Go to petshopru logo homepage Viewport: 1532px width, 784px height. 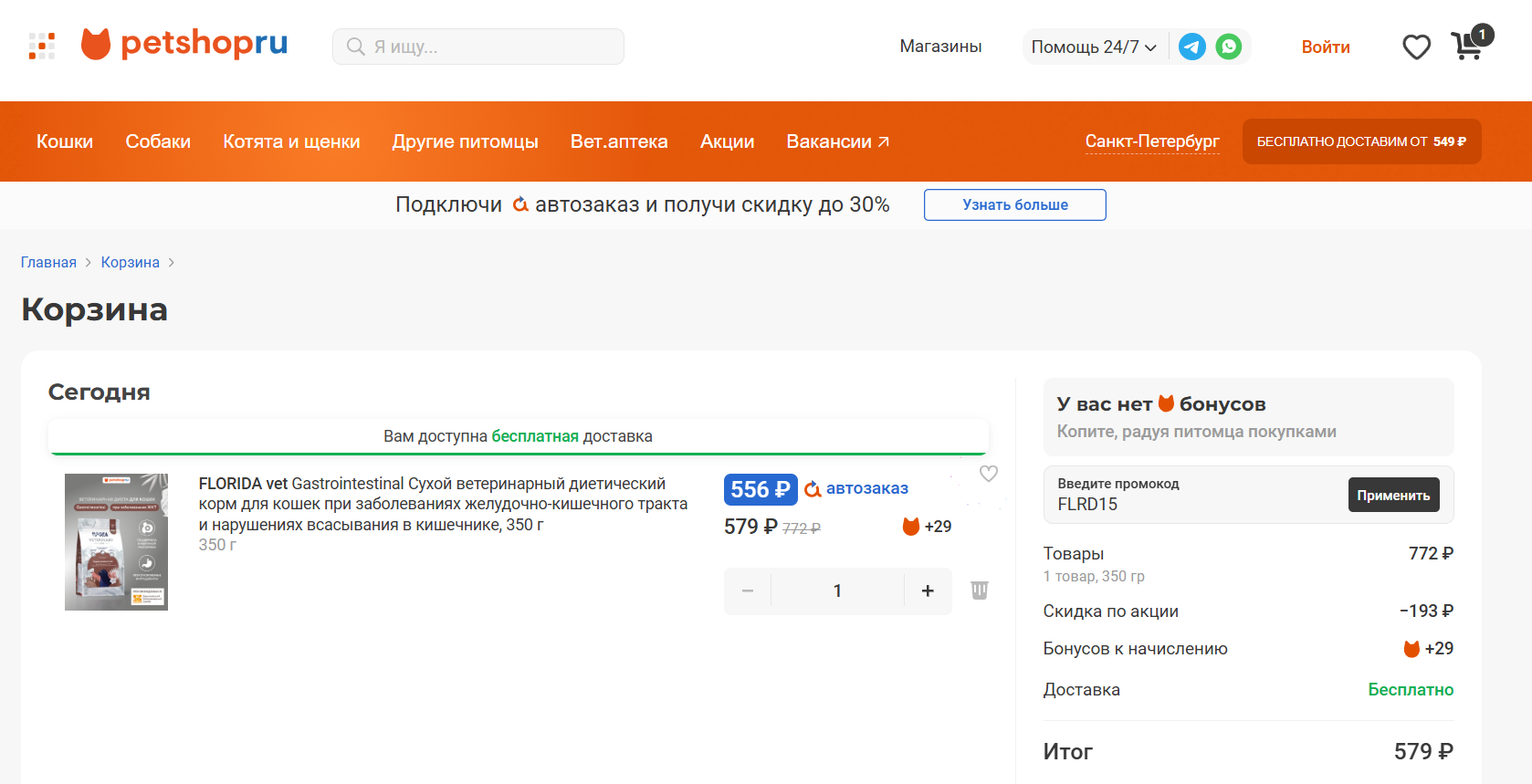184,44
